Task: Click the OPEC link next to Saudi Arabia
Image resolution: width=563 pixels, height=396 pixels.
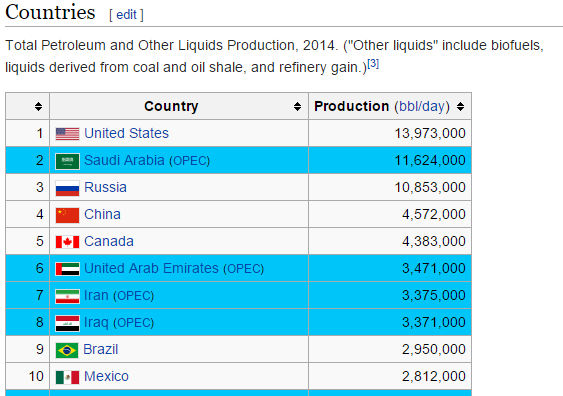Action: click(190, 160)
